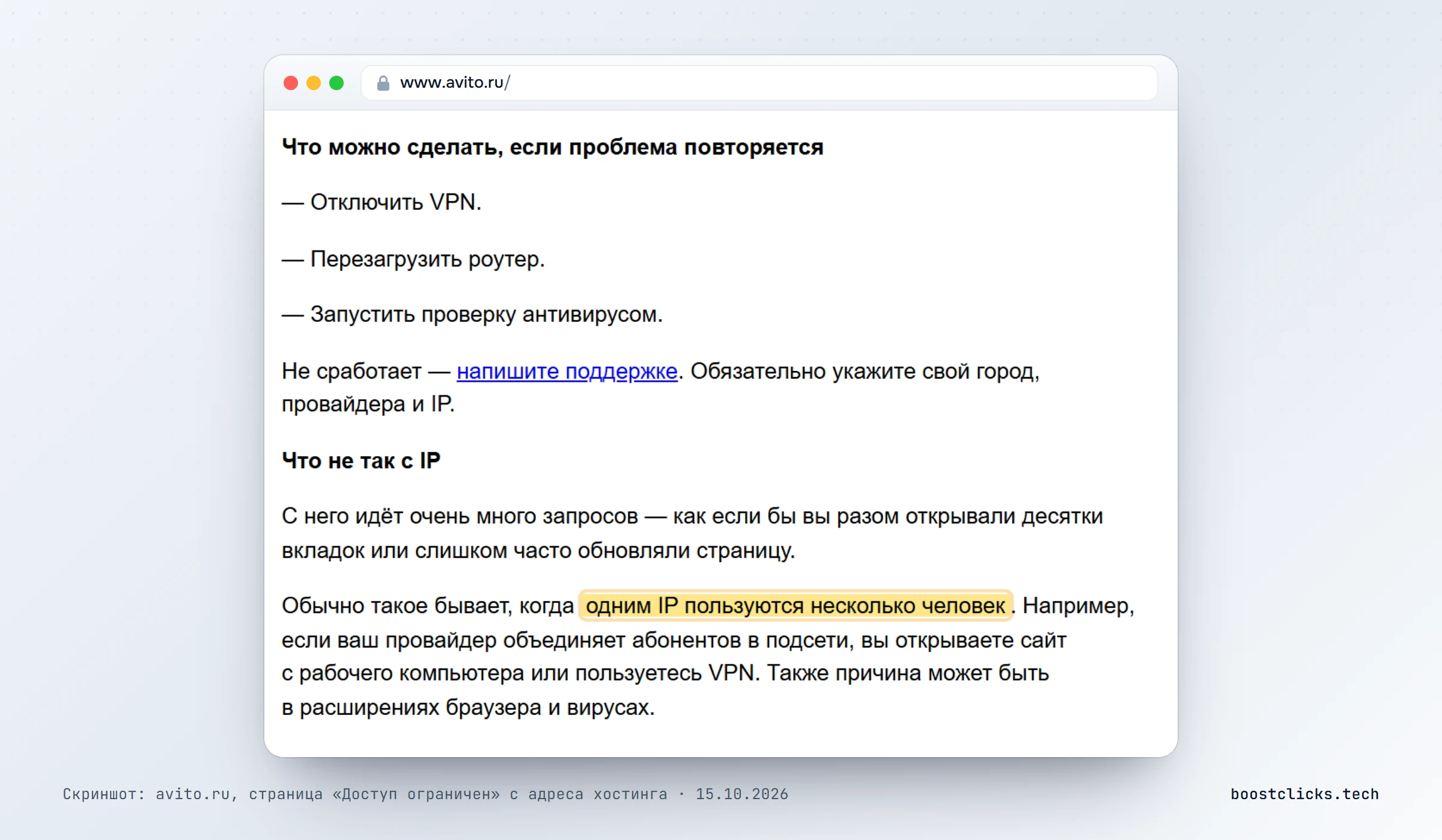Click the line «— Отключить VPN.»
This screenshot has width=1442, height=840.
coord(382,202)
